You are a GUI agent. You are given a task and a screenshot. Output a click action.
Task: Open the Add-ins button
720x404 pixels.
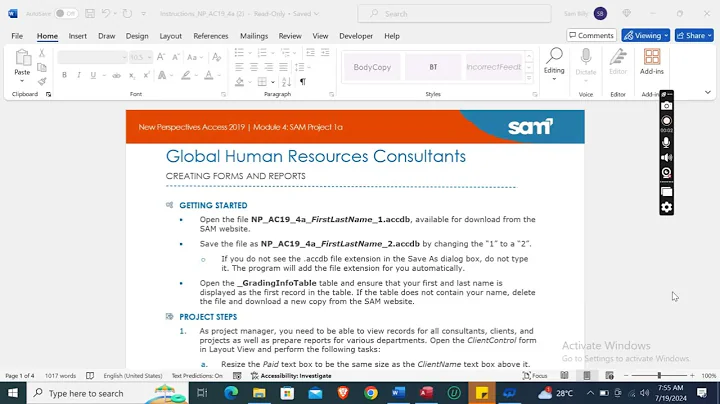pyautogui.click(x=652, y=62)
